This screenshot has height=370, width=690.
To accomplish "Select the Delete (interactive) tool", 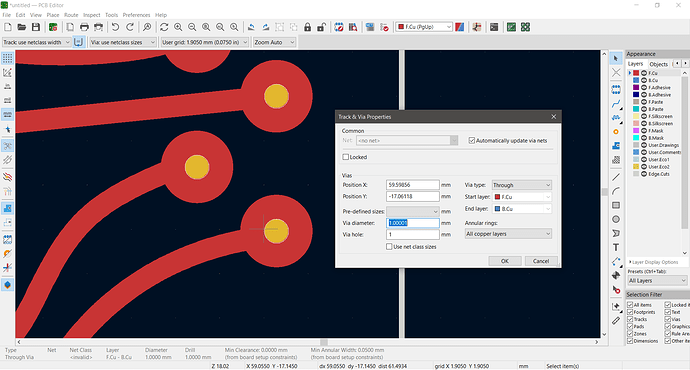I will [616, 290].
